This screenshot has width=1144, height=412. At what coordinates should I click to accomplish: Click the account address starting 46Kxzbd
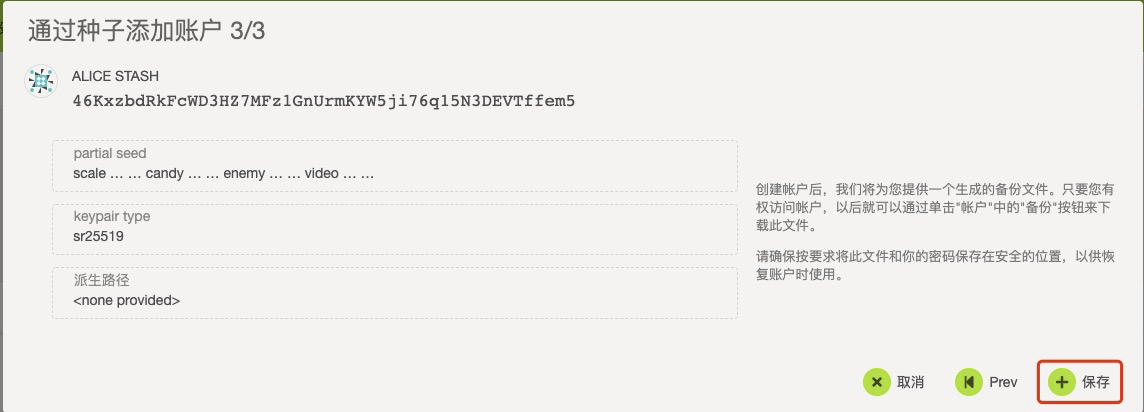click(x=323, y=100)
